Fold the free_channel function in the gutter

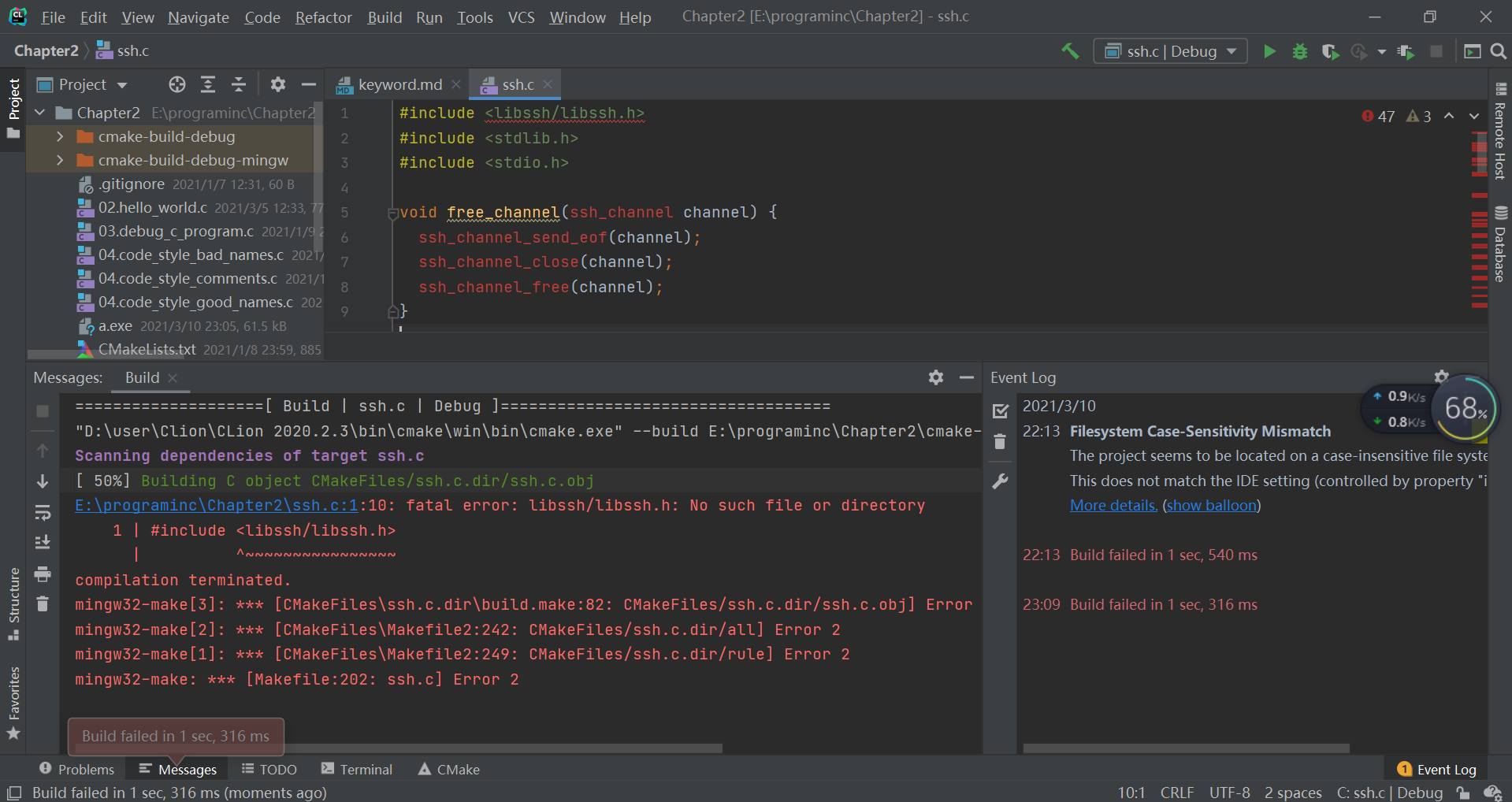[392, 213]
